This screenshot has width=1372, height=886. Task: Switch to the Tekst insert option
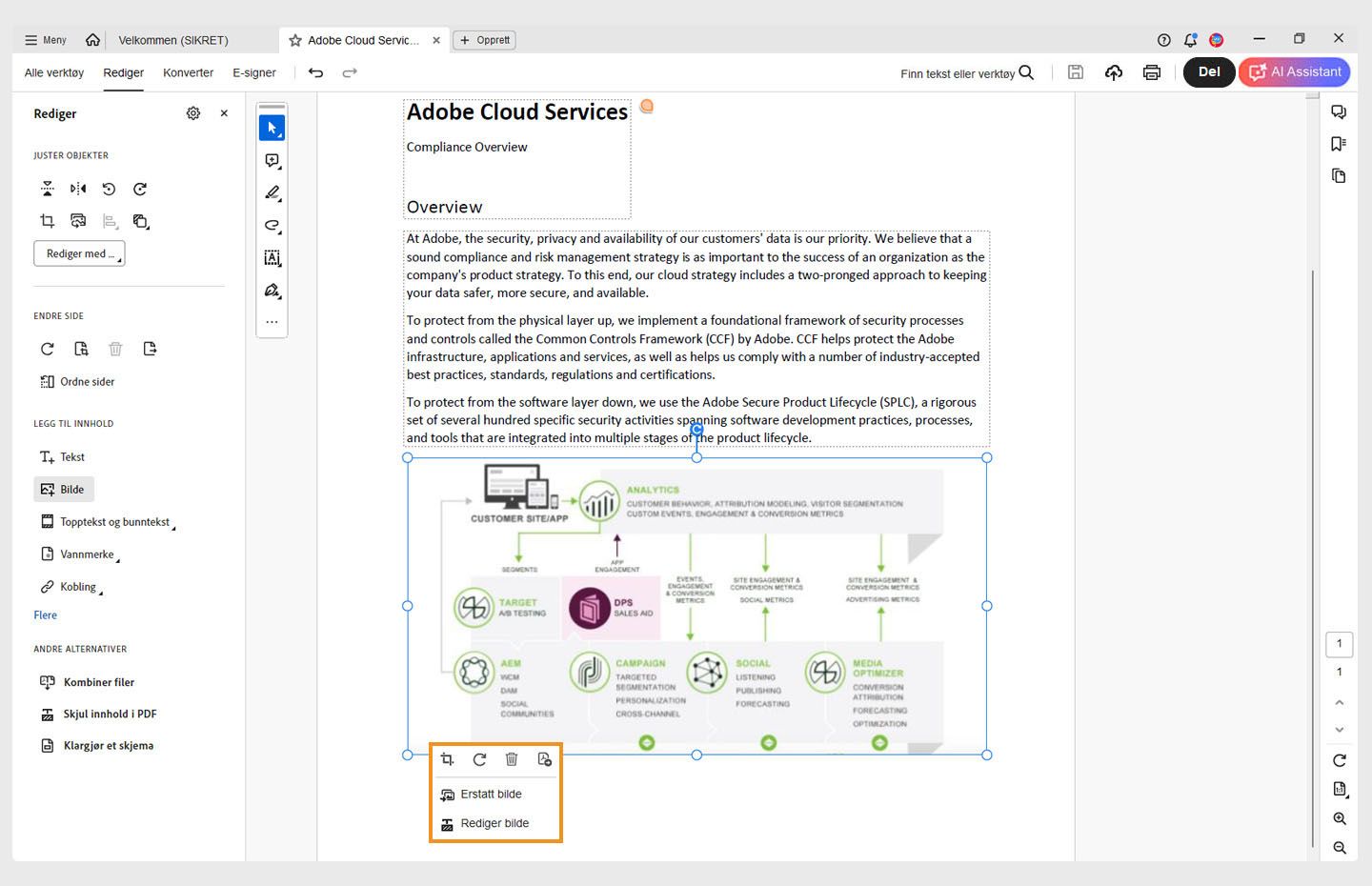pyautogui.click(x=61, y=456)
